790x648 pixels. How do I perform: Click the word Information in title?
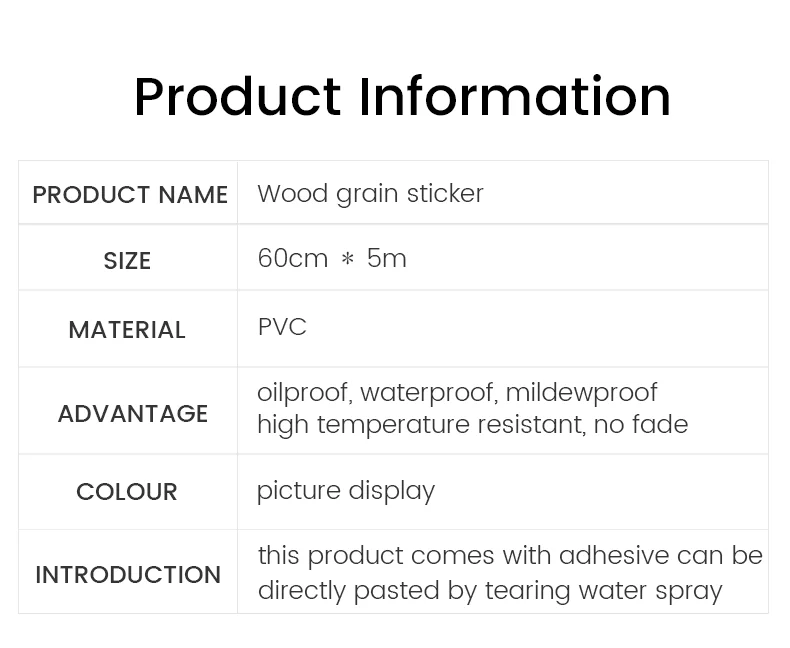514,96
